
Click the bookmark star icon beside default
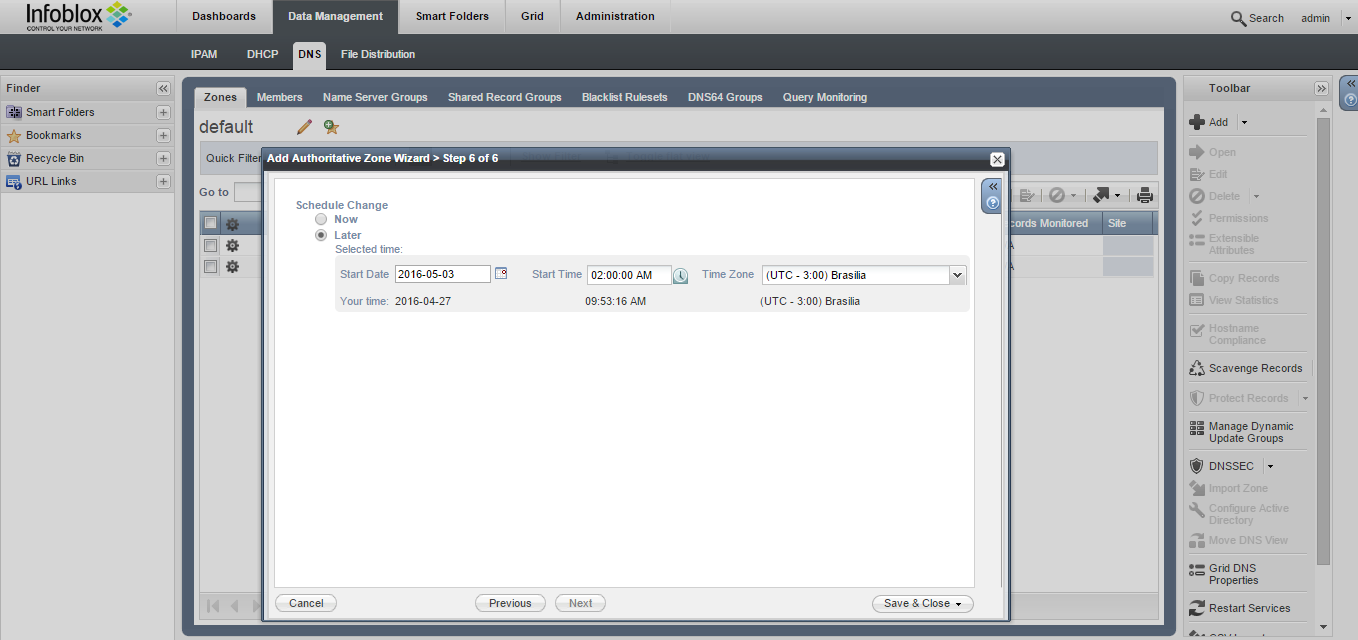(x=331, y=127)
